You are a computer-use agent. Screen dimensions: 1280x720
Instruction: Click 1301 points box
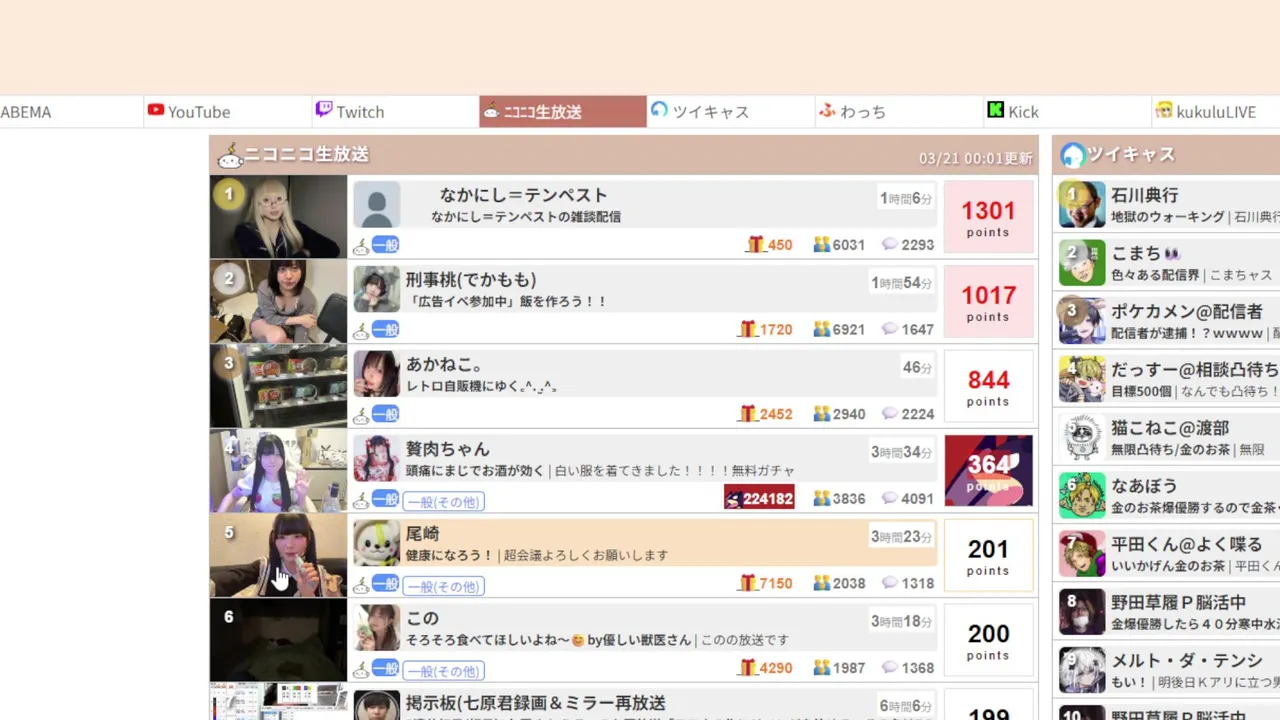click(x=988, y=217)
